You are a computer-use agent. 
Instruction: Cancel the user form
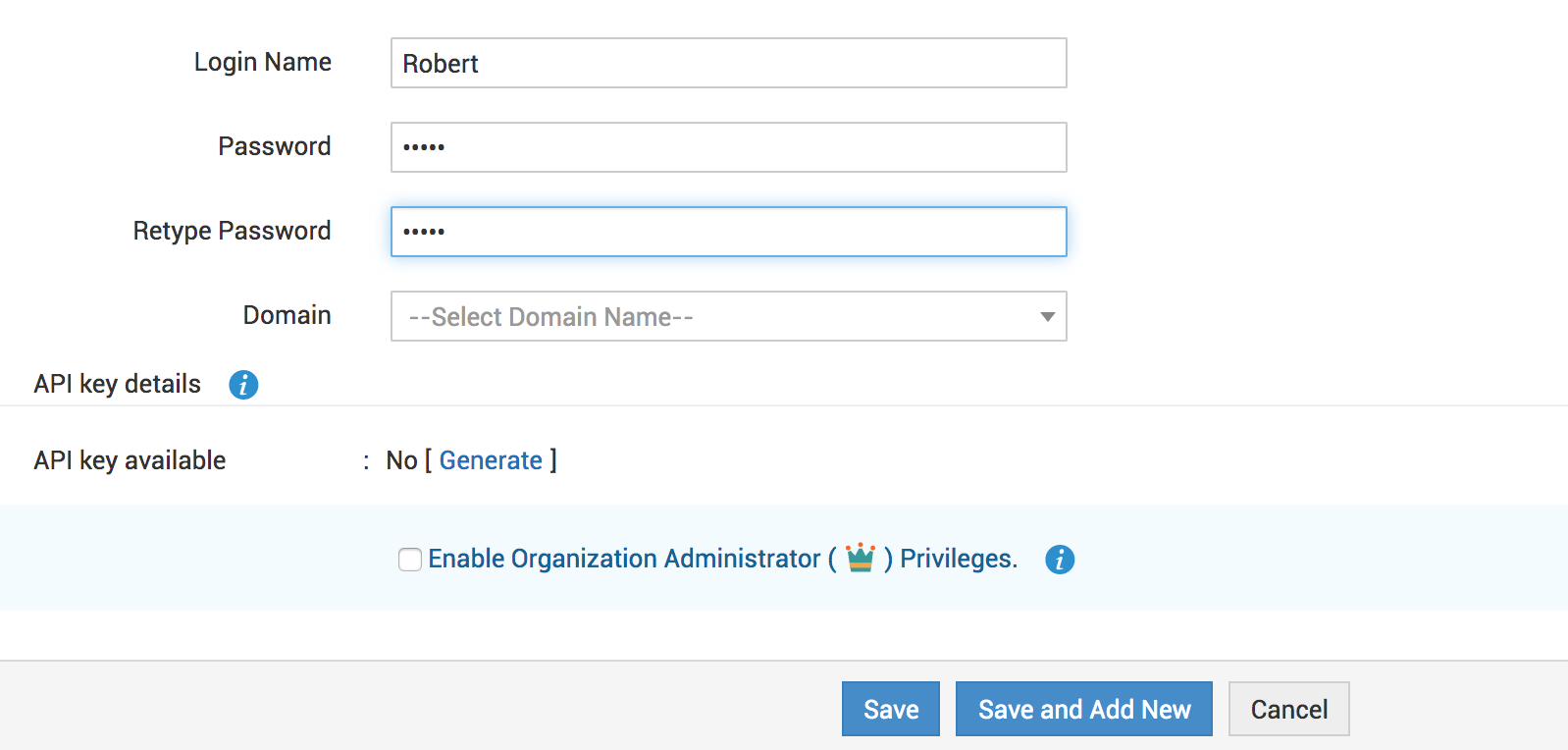click(x=1288, y=709)
